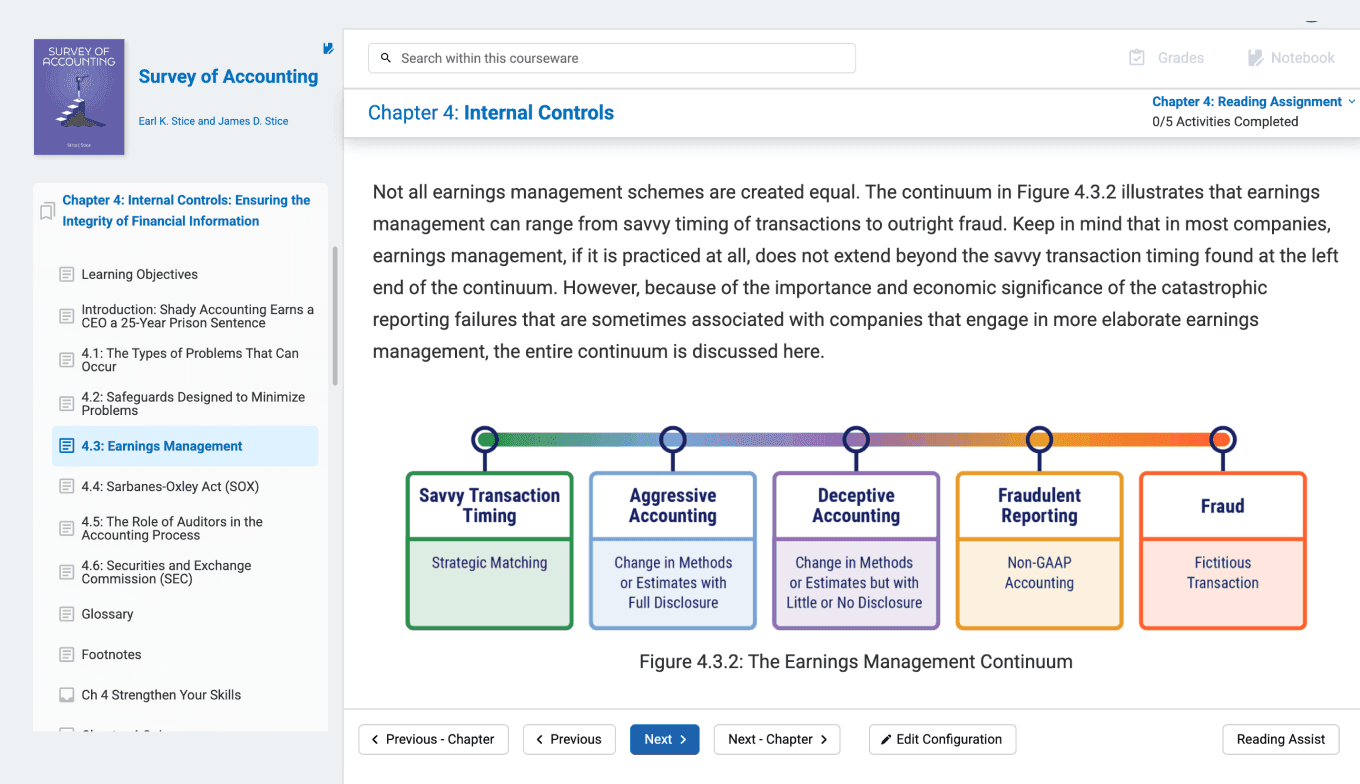Click left chevron in Previous - Chapter button

(x=375, y=740)
